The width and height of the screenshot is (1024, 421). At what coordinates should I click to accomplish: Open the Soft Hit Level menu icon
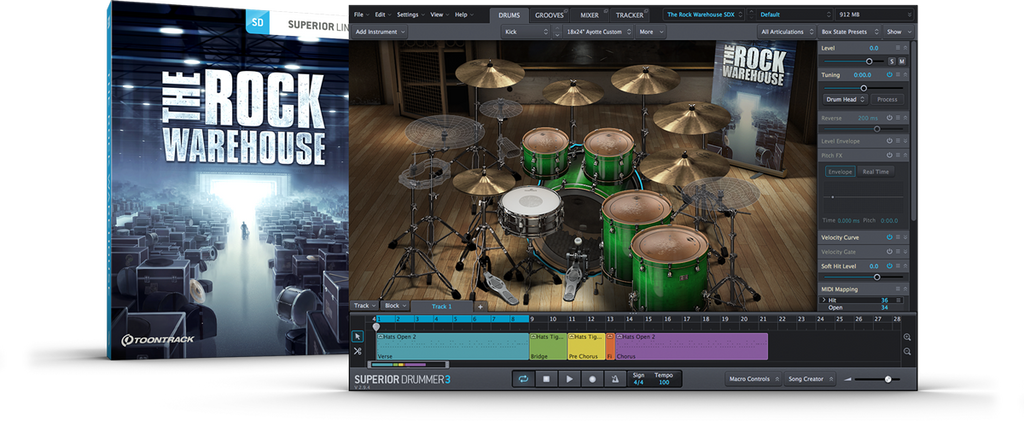pyautogui.click(x=897, y=266)
